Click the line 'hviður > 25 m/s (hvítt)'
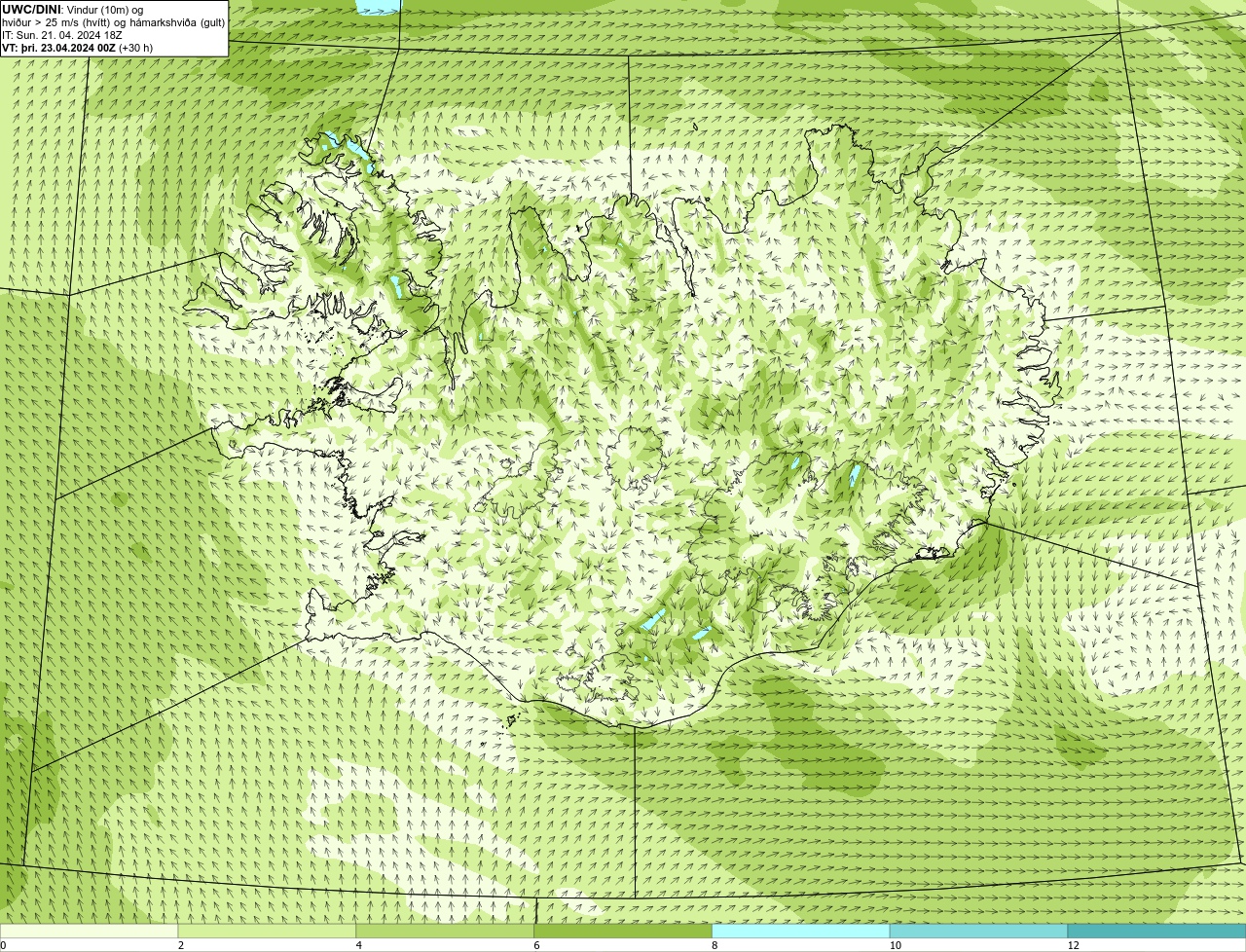 click(58, 22)
